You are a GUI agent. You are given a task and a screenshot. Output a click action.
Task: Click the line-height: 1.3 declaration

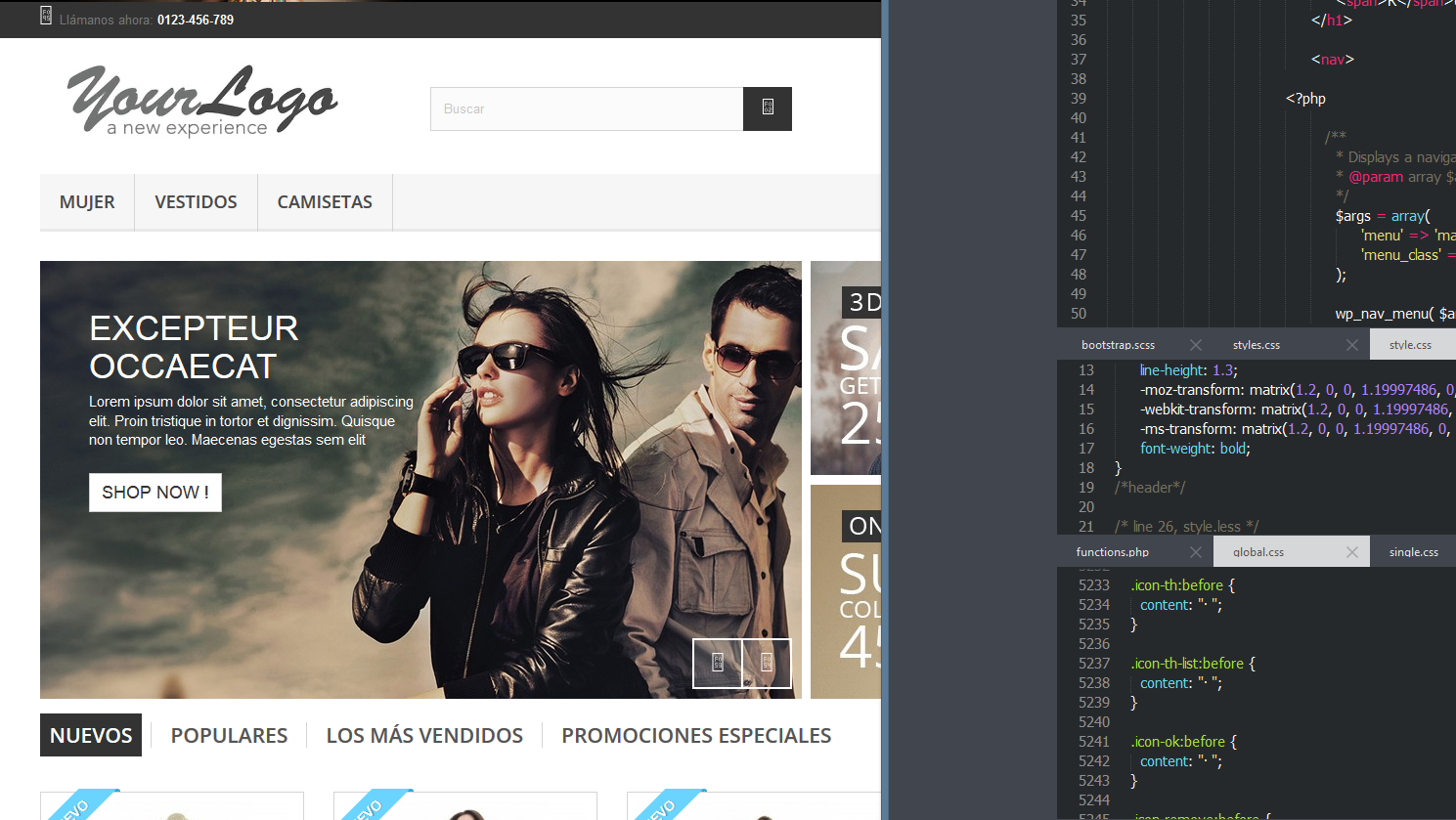click(1188, 370)
